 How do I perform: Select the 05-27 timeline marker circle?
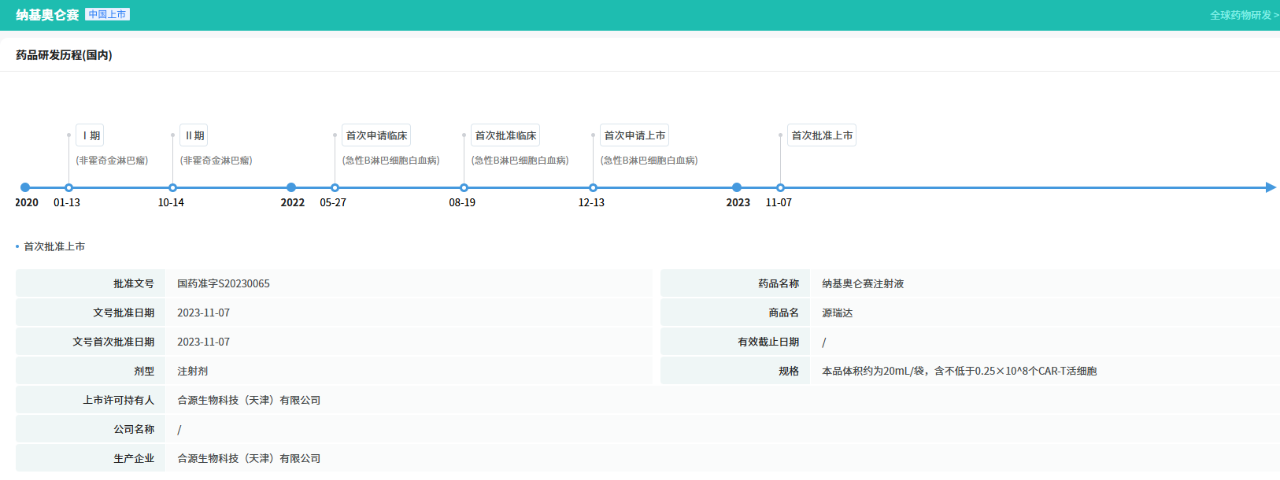point(334,187)
